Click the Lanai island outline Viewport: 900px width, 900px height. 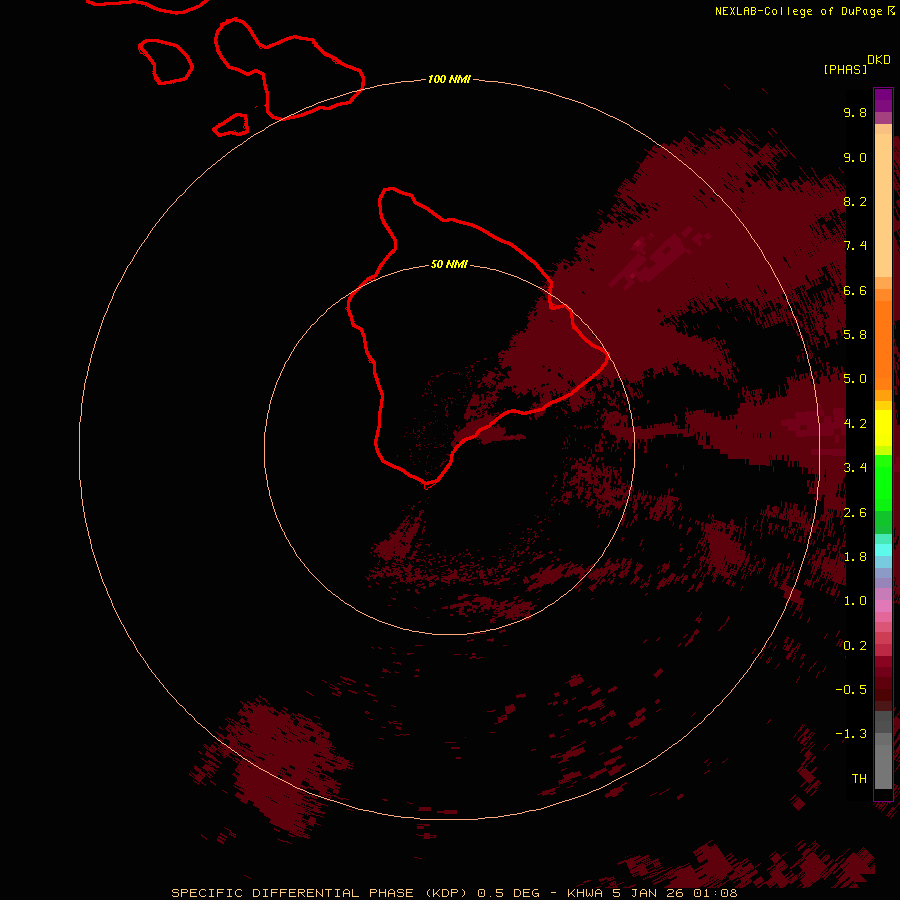(166, 61)
